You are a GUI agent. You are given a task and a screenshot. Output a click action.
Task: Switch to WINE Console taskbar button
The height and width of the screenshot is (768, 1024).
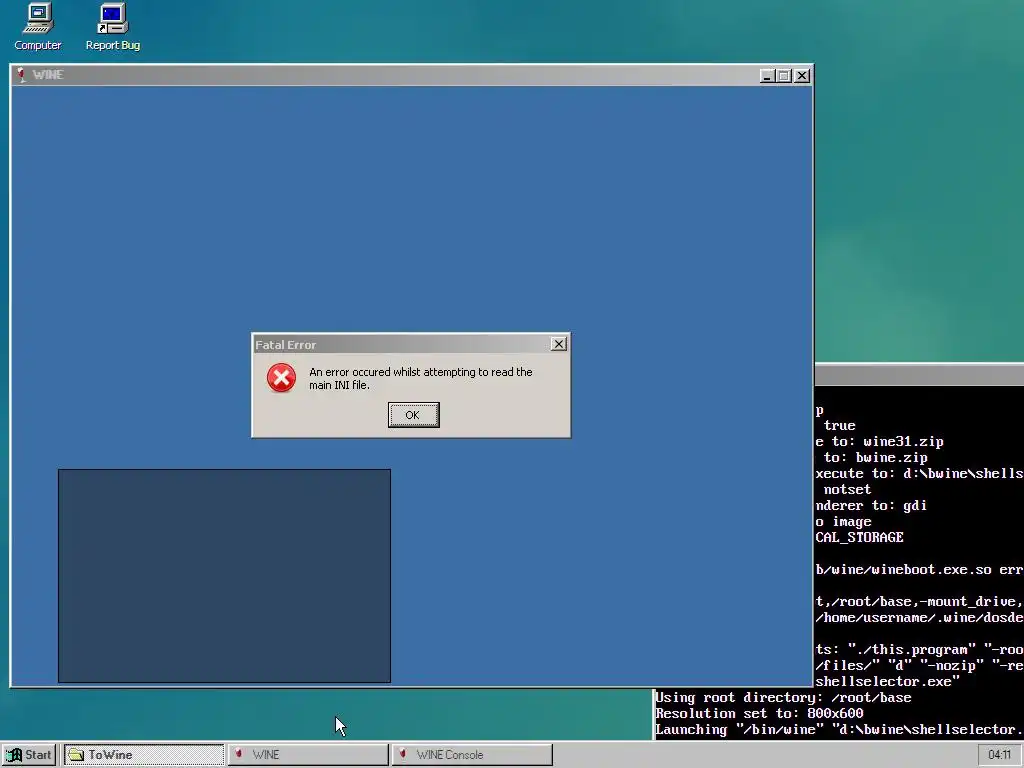(472, 755)
